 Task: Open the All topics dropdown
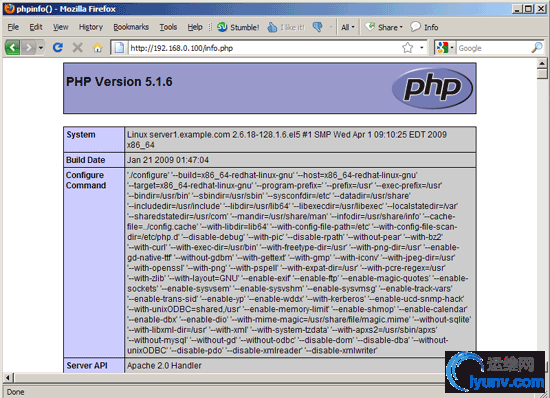348,27
